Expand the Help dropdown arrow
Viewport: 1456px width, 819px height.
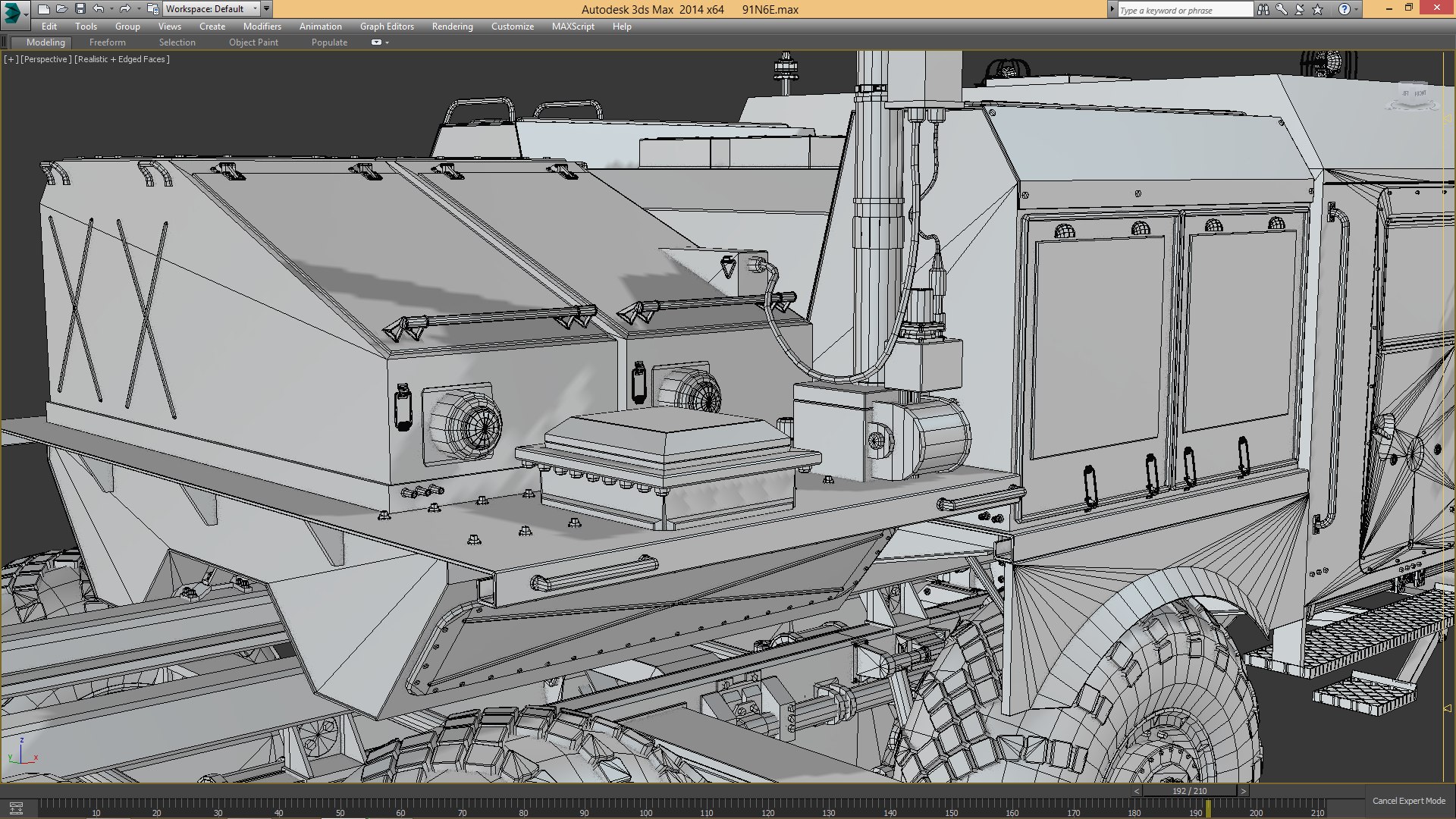point(1356,10)
